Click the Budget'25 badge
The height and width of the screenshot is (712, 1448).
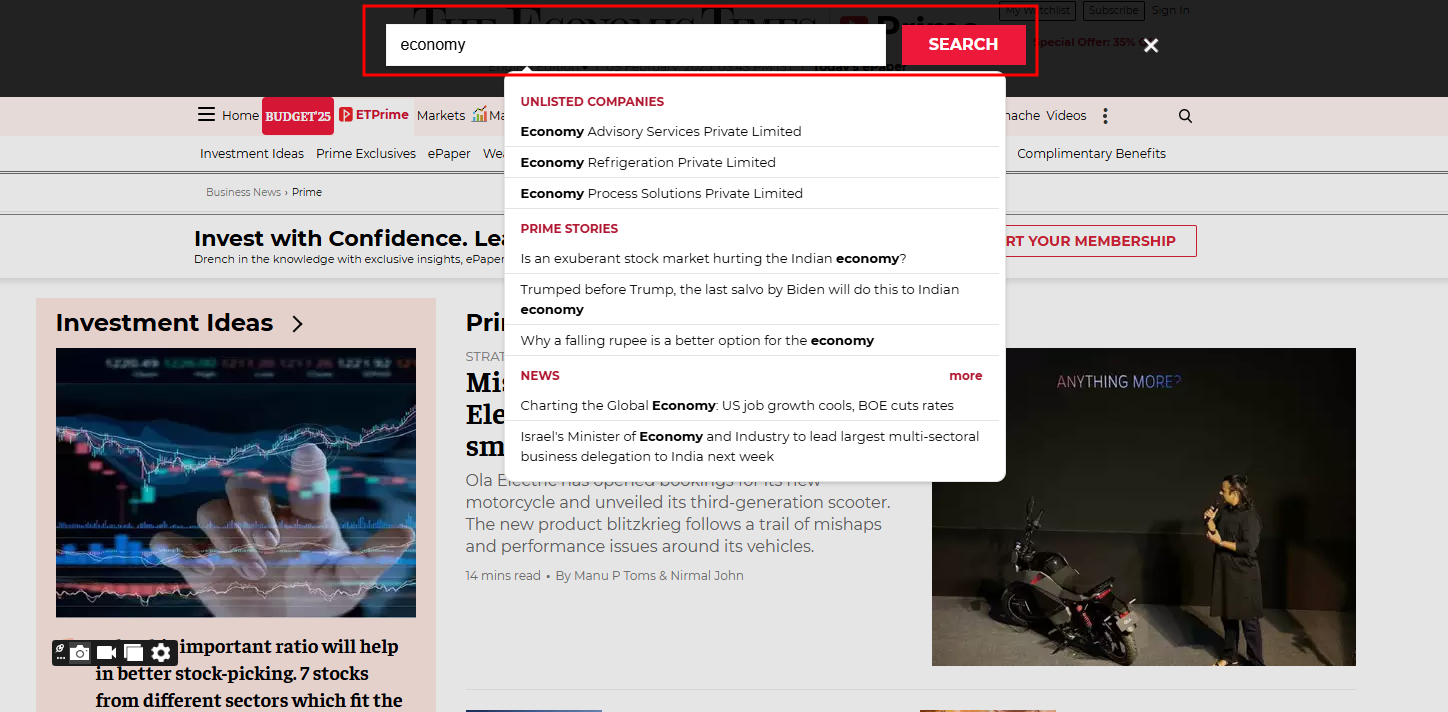coord(297,116)
